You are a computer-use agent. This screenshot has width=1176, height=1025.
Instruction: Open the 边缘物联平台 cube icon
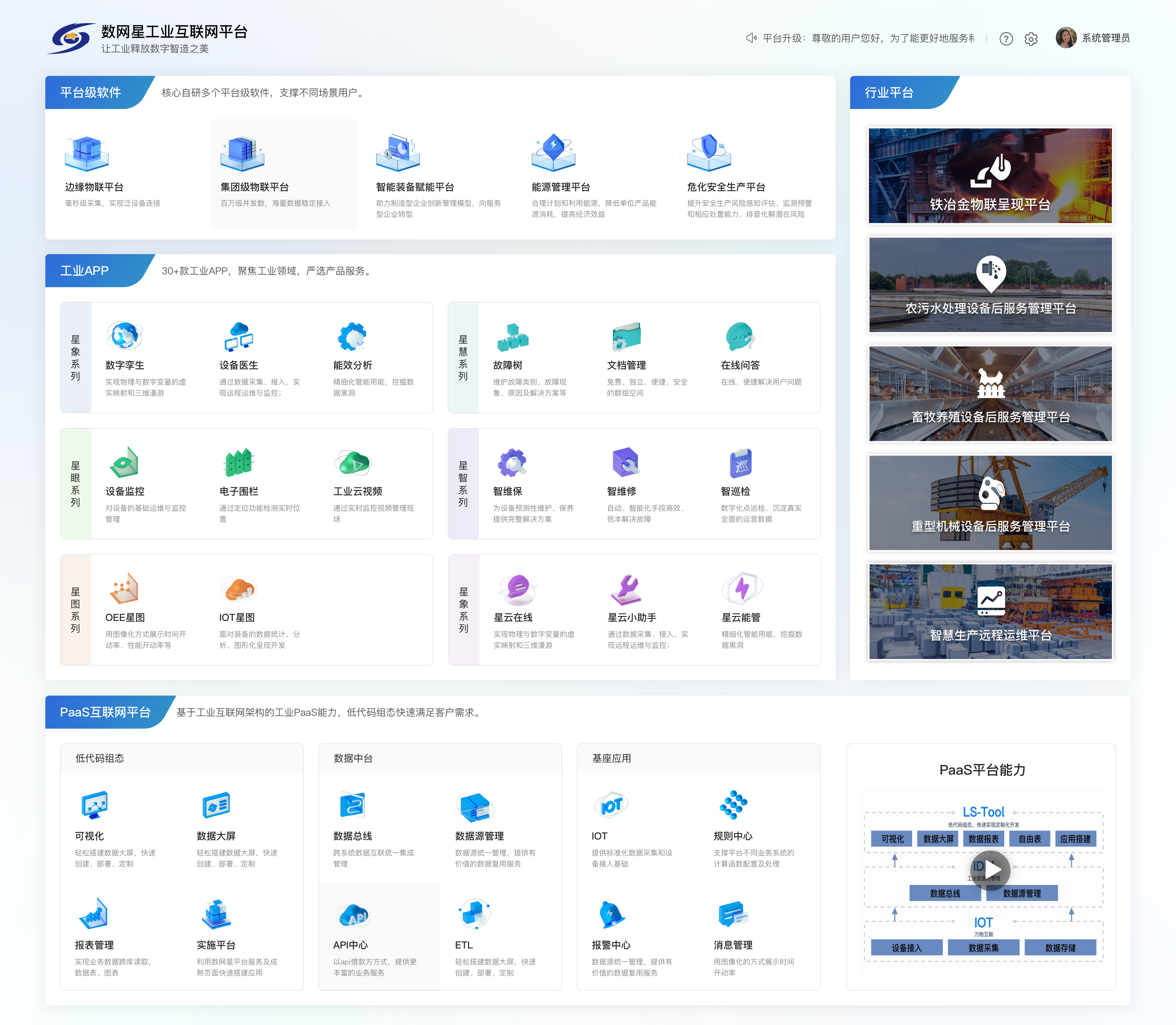86,153
